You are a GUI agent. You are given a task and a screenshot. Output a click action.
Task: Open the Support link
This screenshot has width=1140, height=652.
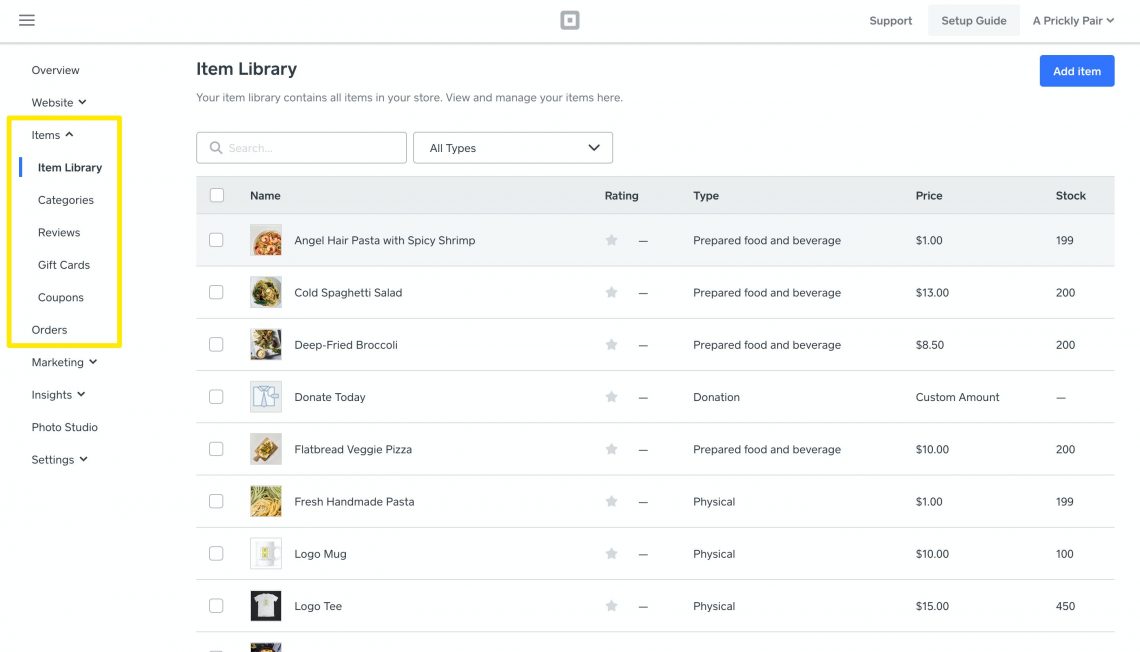click(890, 20)
